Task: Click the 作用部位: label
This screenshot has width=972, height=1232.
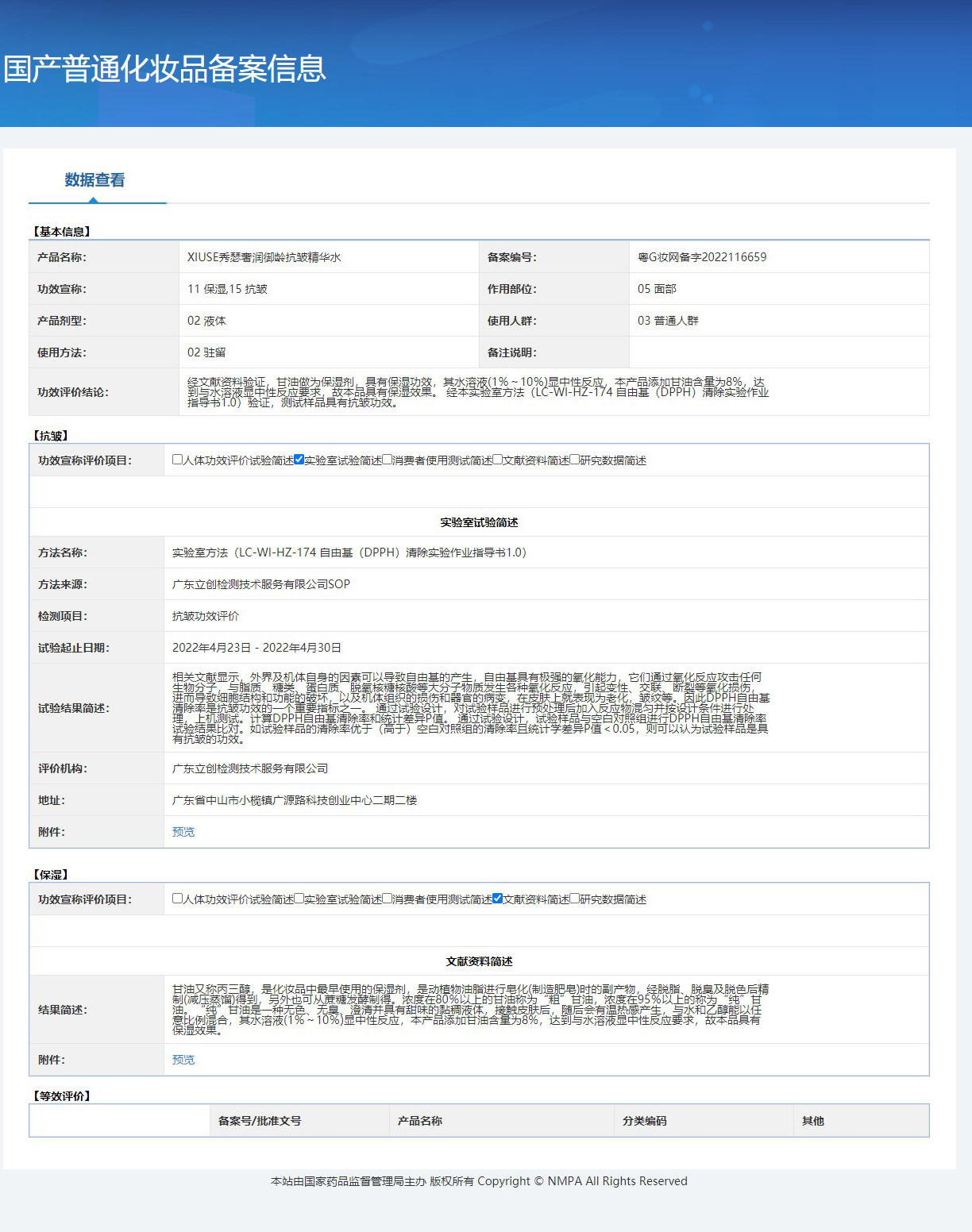Action: point(512,289)
